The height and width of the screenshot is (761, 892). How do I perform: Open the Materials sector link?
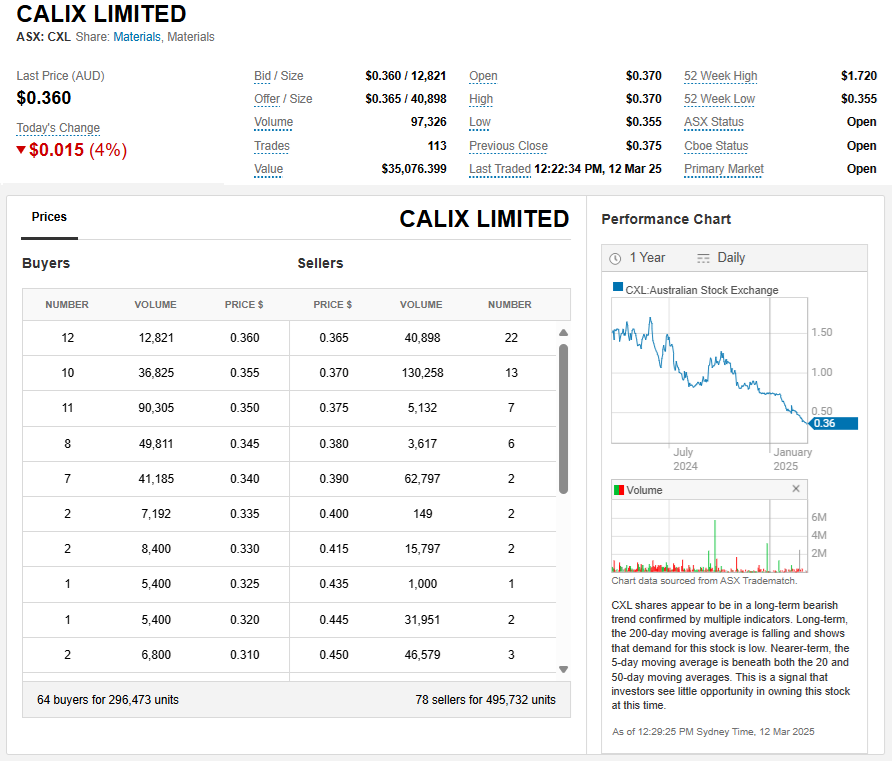pyautogui.click(x=136, y=37)
